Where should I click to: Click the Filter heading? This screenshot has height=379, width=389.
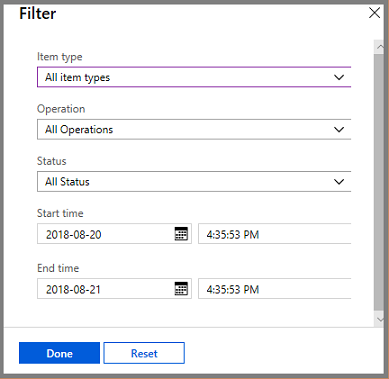click(x=38, y=14)
